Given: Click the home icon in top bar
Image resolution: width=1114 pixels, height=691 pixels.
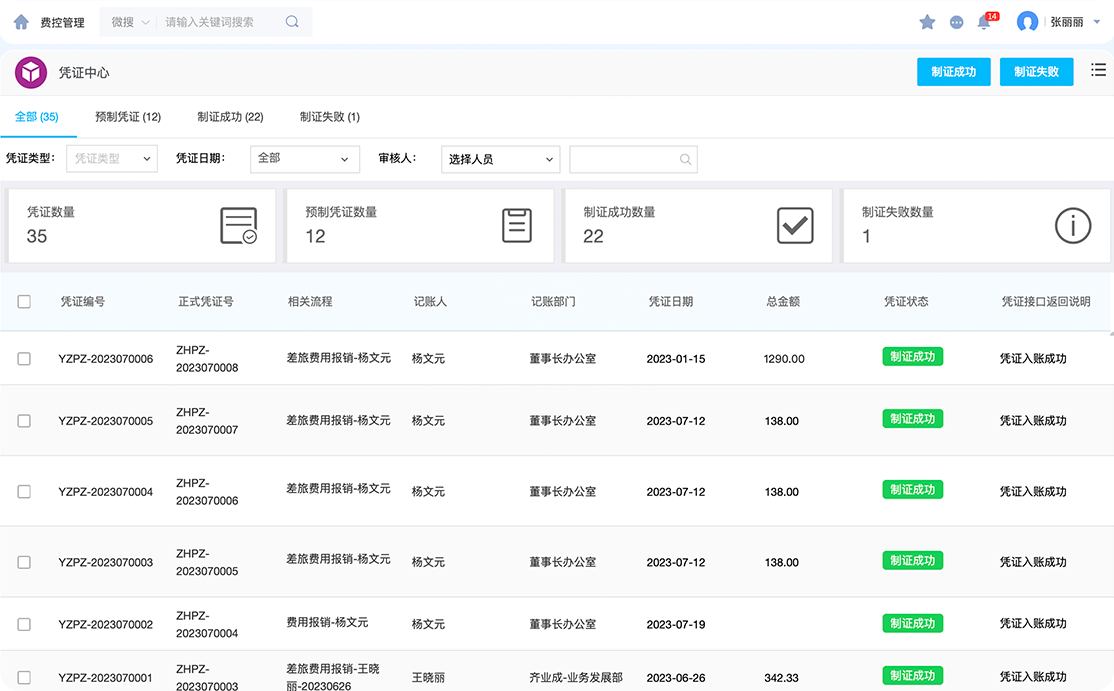Looking at the screenshot, I should tap(21, 22).
